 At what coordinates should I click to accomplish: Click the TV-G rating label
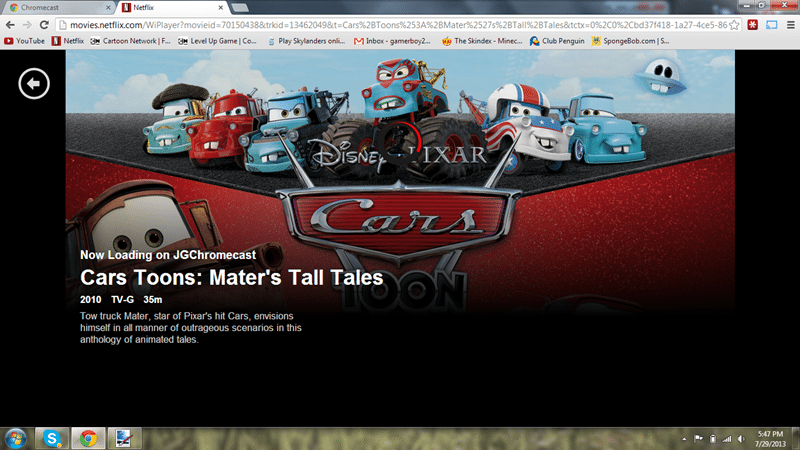click(122, 299)
